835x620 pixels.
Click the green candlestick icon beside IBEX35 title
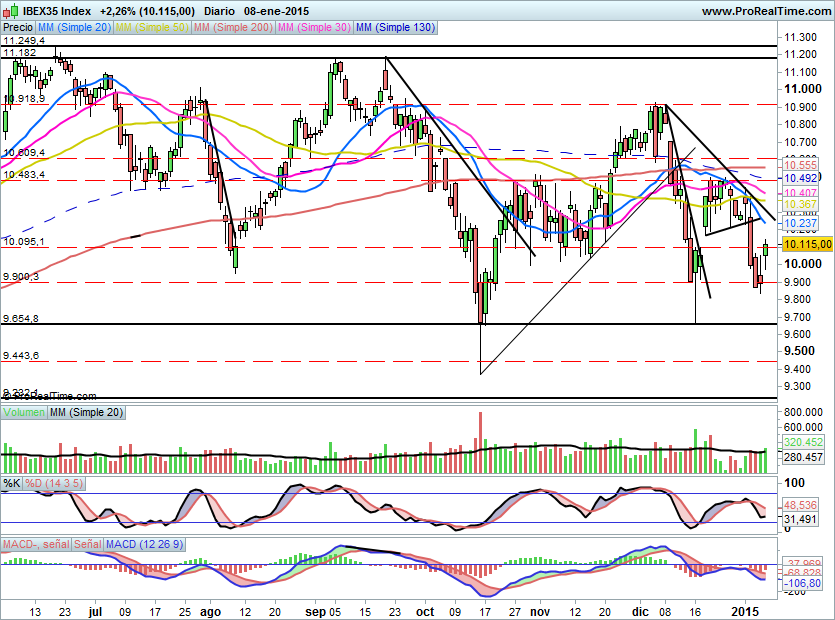(14, 11)
